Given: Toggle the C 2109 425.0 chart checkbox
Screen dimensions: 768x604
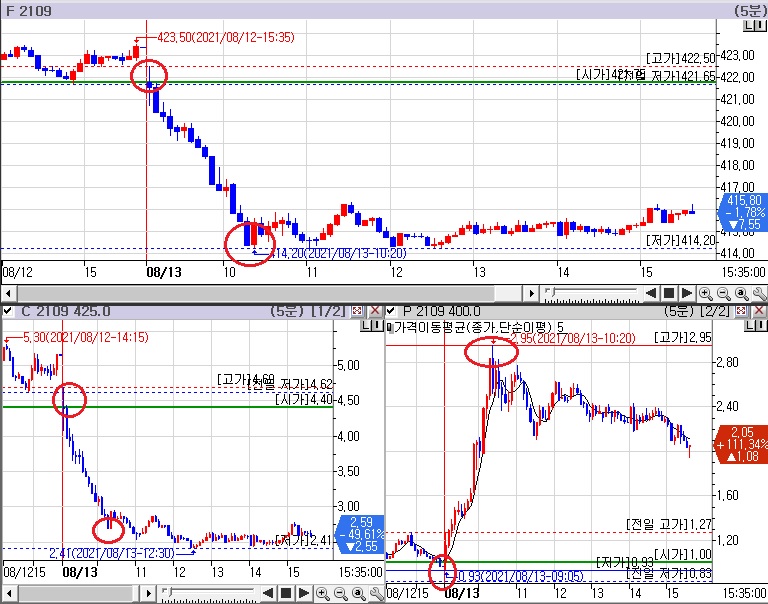Looking at the screenshot, I should click(7, 311).
